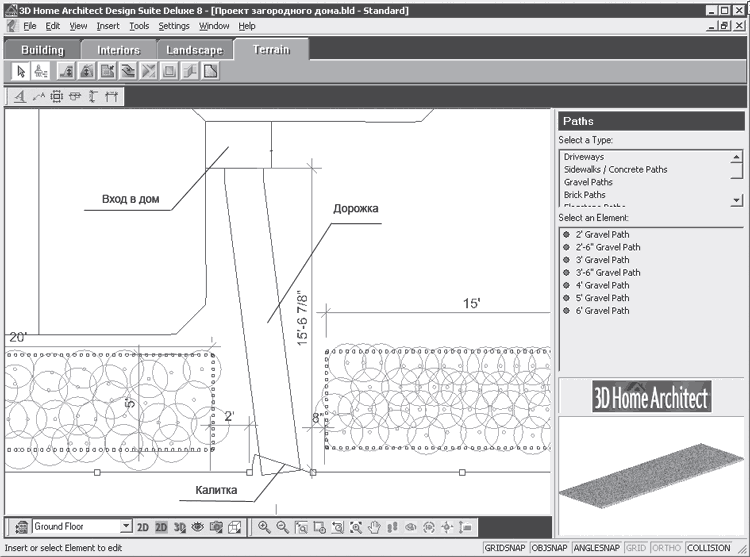The width and height of the screenshot is (750, 557).
Task: Select the Pan hand tool
Action: (375, 527)
